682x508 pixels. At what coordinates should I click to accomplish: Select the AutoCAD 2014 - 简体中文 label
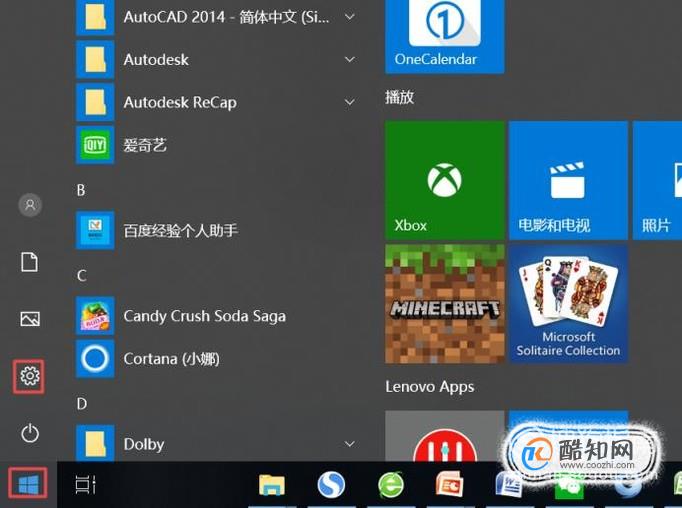point(226,17)
